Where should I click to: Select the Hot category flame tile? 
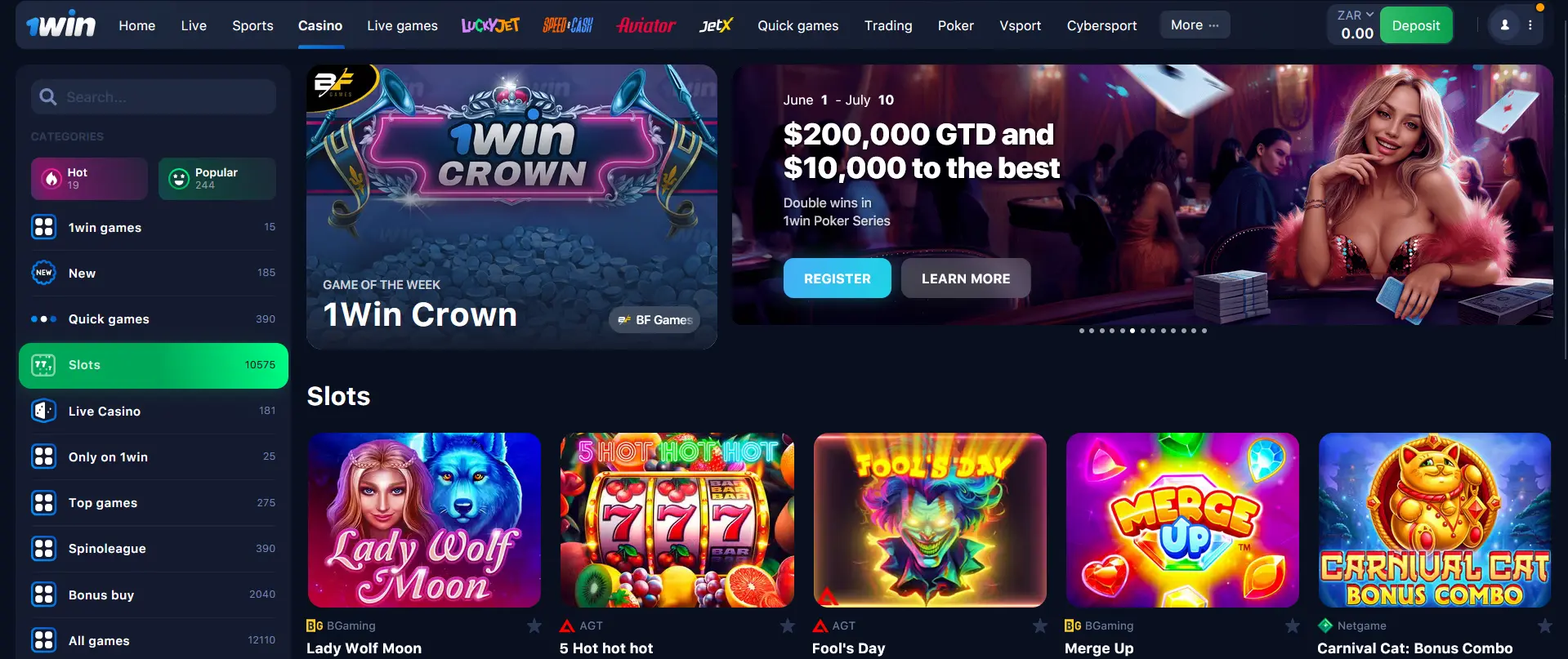tap(89, 179)
